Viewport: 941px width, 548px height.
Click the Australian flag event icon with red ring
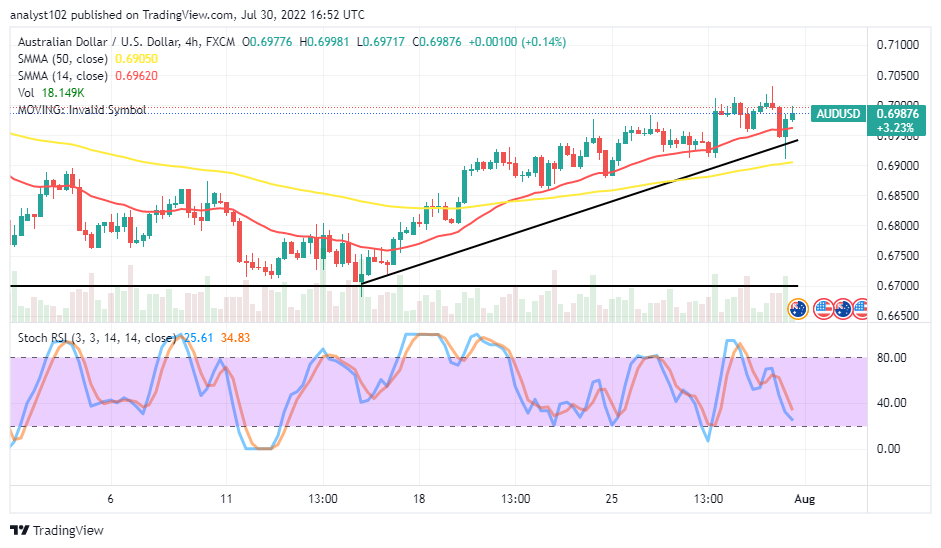843,309
